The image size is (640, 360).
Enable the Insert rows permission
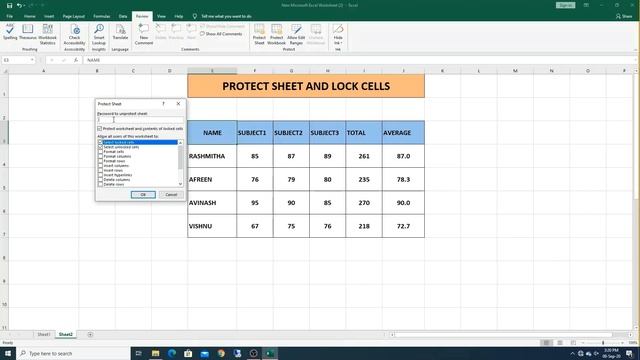[100, 170]
